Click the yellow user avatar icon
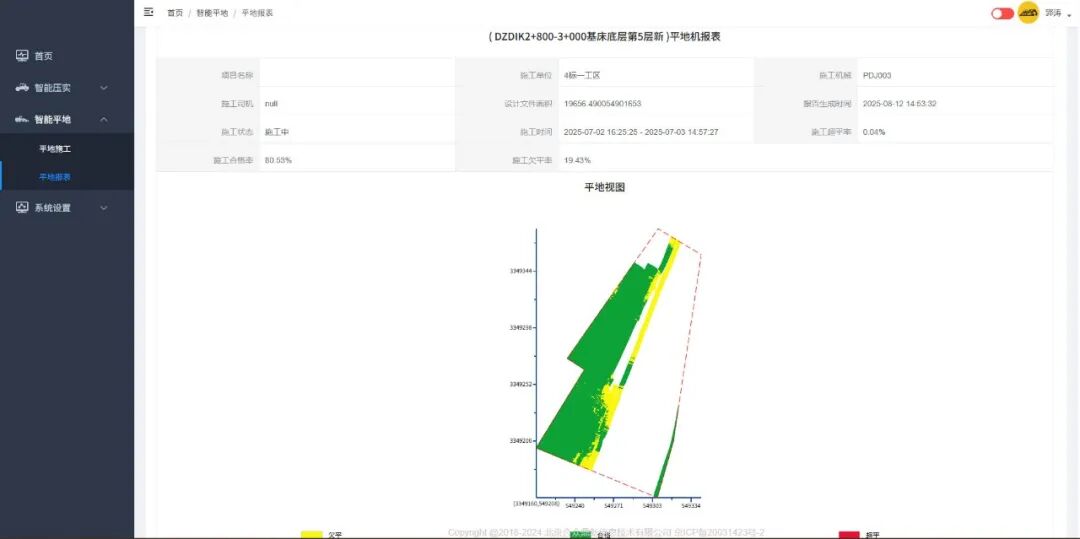The image size is (1080, 539). pyautogui.click(x=1028, y=13)
